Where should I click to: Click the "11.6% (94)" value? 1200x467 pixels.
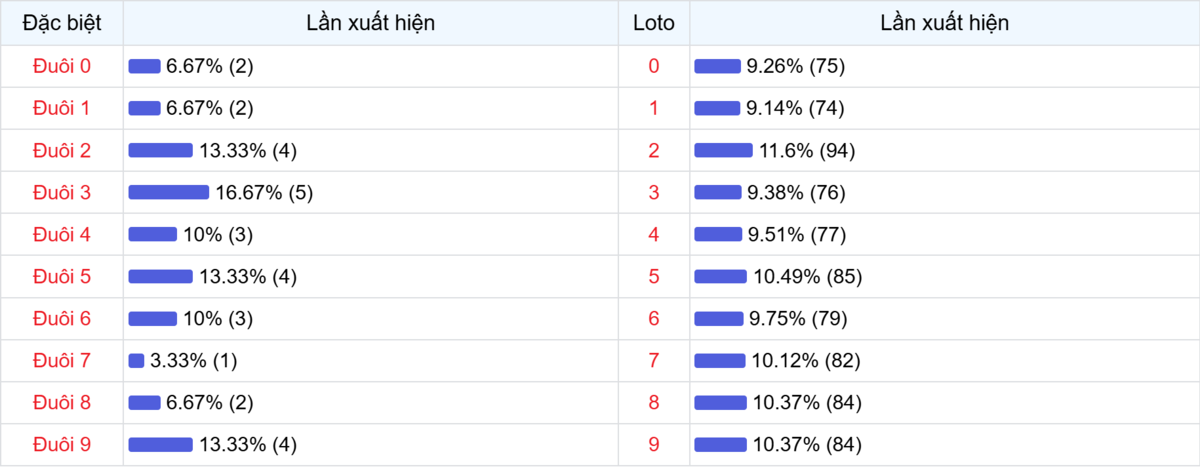[807, 150]
